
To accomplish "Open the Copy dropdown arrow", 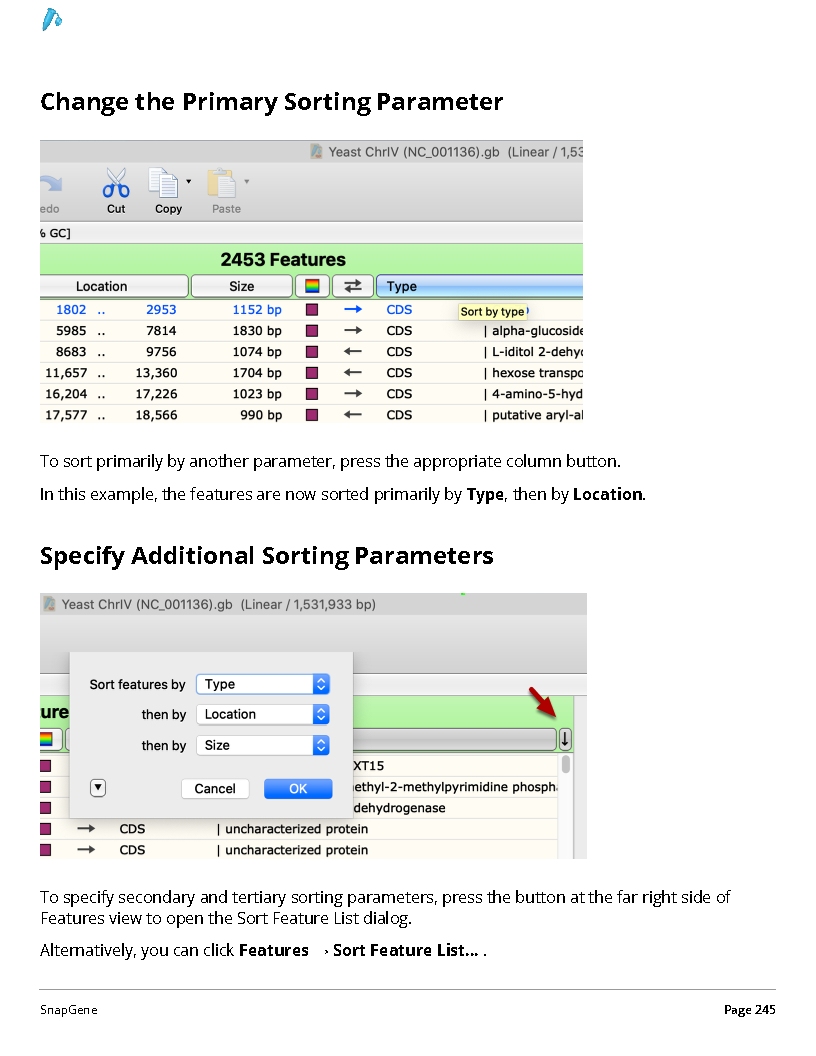I will 189,181.
